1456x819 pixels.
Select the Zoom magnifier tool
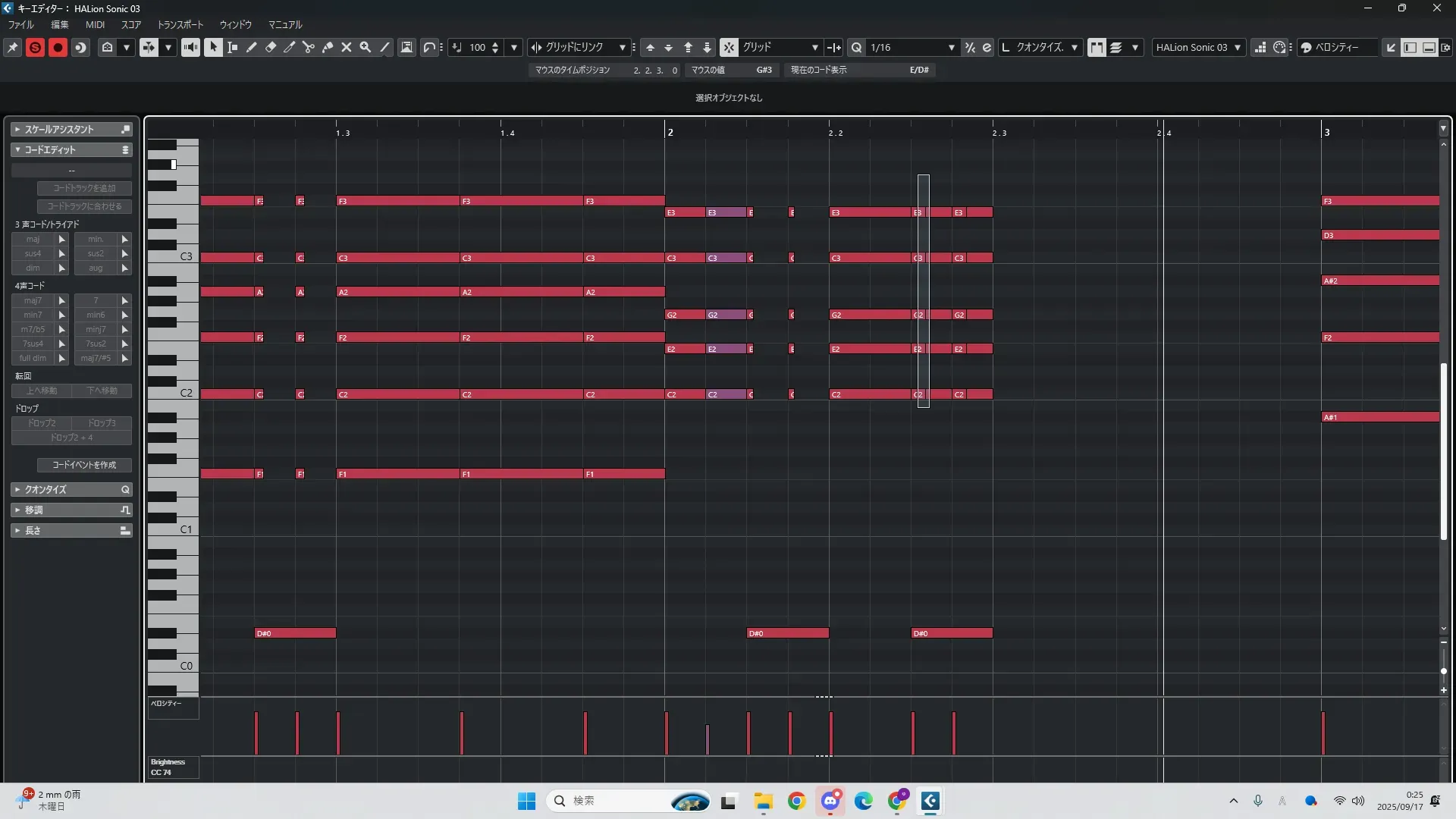point(365,47)
